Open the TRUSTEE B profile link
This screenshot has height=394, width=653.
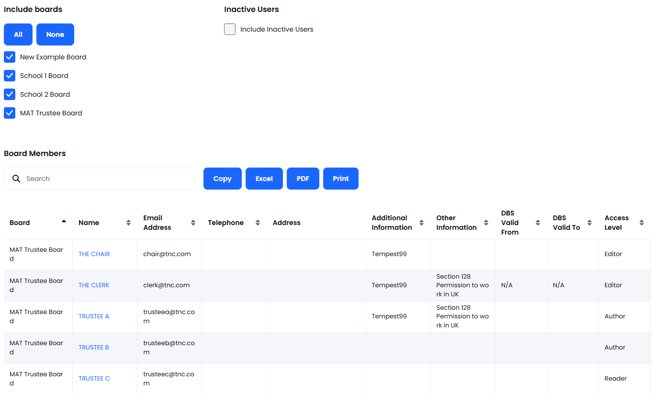(x=94, y=347)
